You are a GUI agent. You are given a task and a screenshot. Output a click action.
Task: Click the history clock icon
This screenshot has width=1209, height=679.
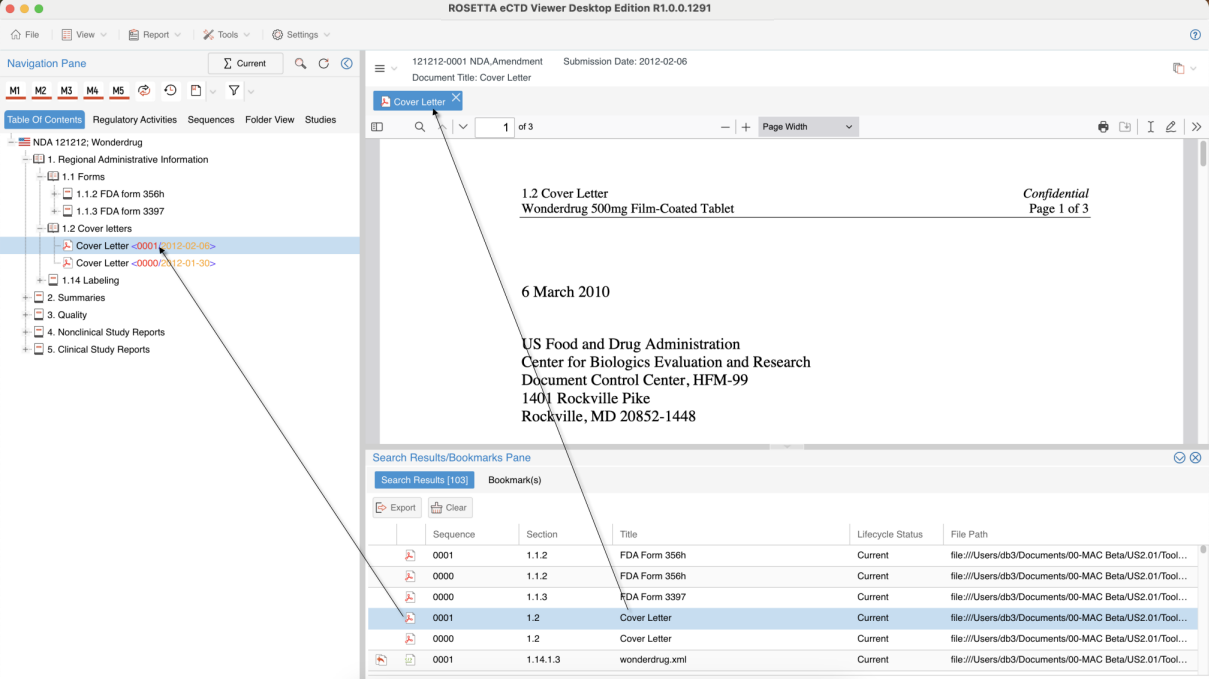point(171,91)
